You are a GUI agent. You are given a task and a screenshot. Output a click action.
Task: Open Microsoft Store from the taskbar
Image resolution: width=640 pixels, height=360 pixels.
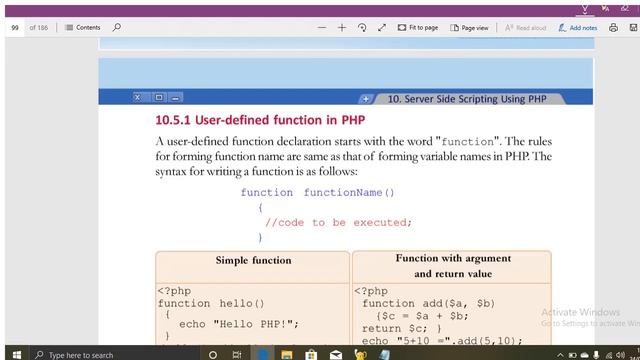tap(311, 355)
